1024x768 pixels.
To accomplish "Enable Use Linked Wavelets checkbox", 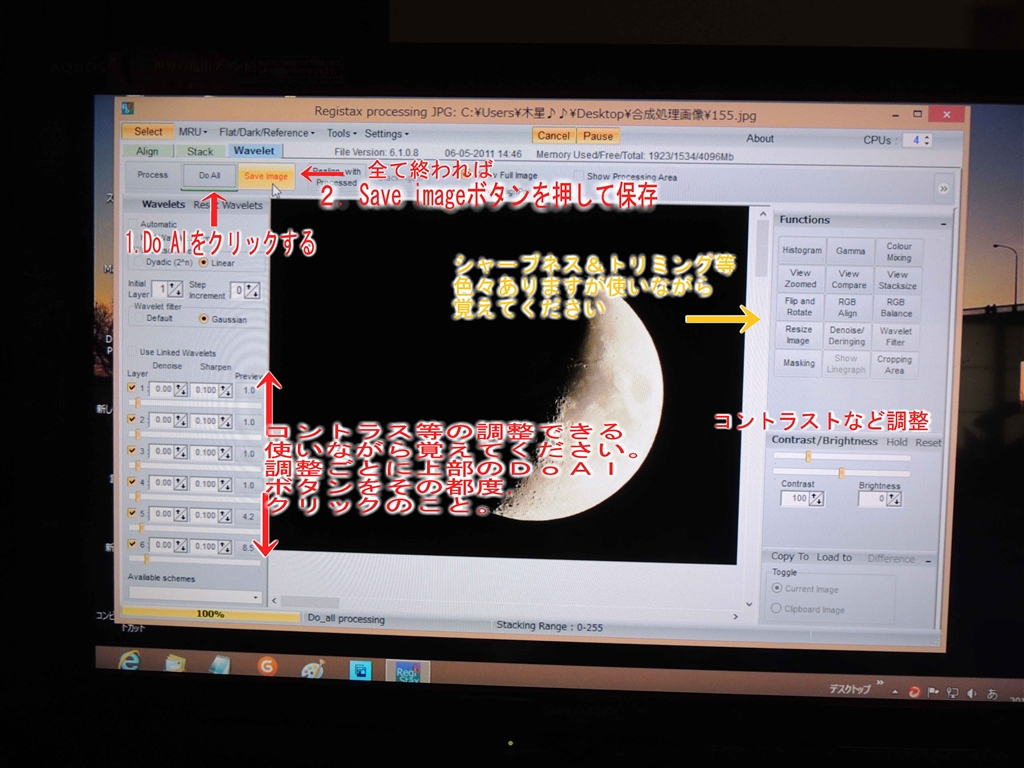I will click(x=133, y=351).
